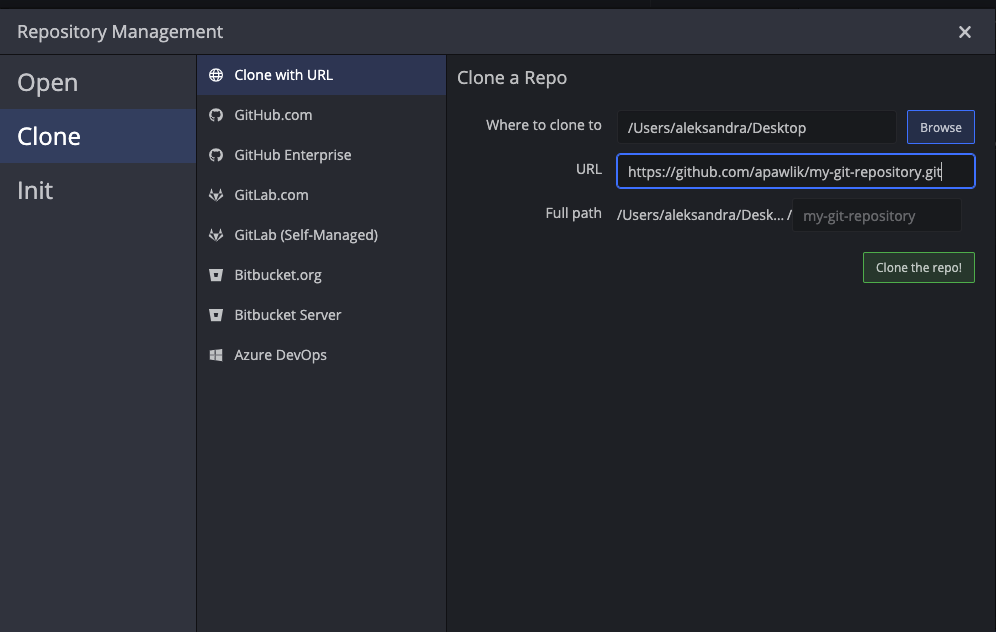996x632 pixels.
Task: Select GitLab.com as clone source
Action: tap(321, 195)
